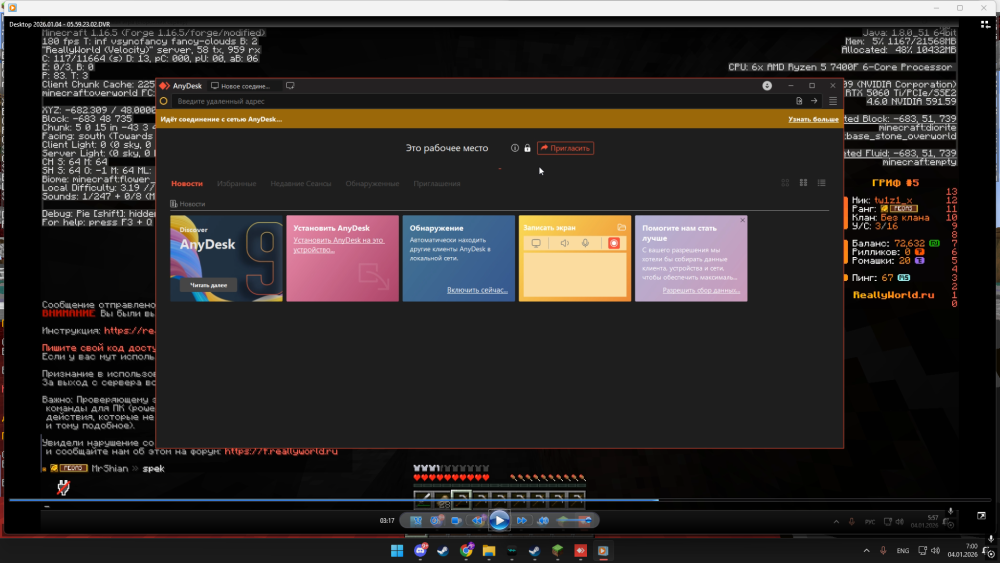This screenshot has width=1000, height=563.
Task: Adjust the media player volume slider
Action: (x=574, y=520)
